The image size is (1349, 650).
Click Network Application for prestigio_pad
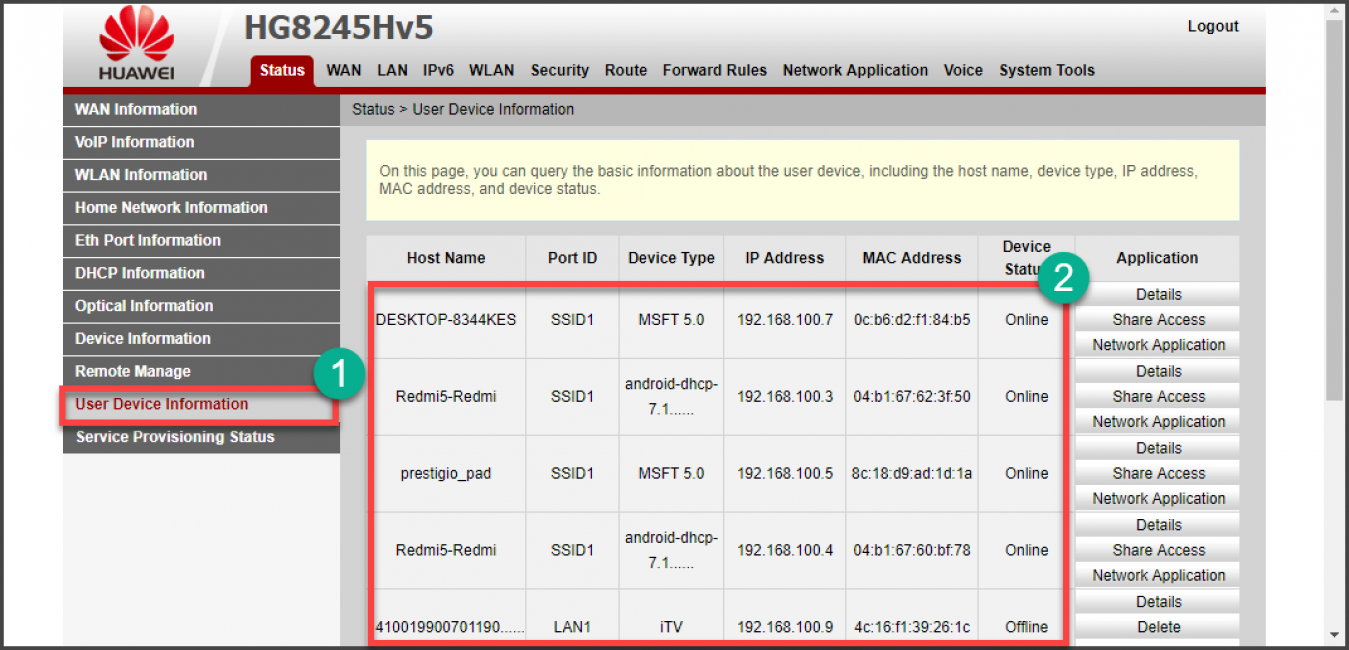tap(1158, 499)
